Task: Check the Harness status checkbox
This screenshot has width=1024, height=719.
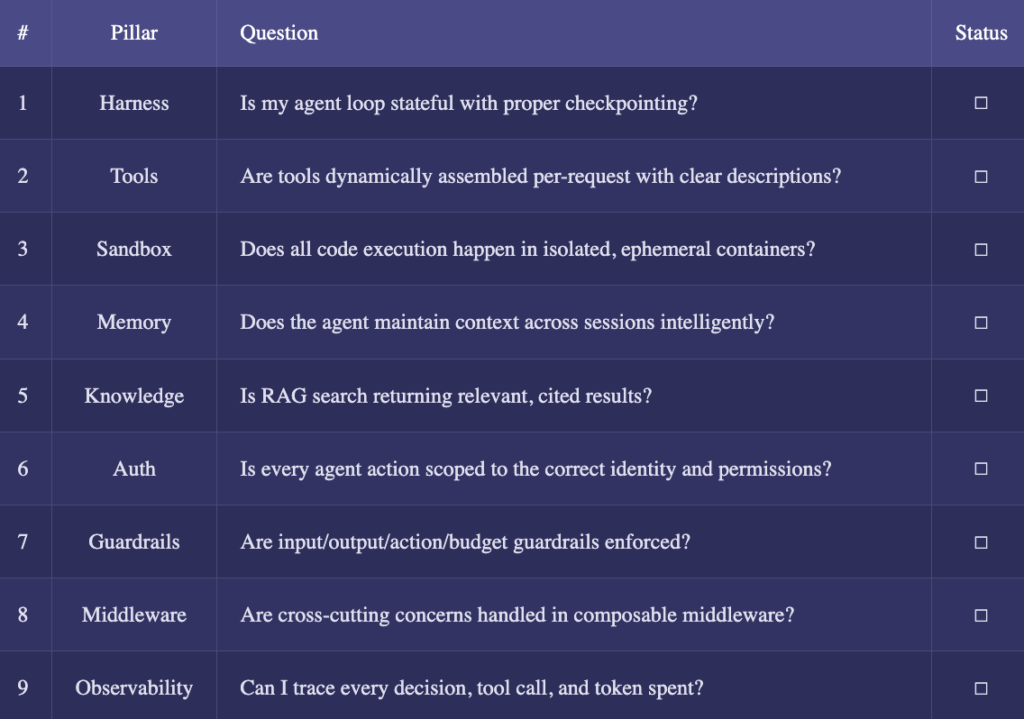Action: [981, 103]
